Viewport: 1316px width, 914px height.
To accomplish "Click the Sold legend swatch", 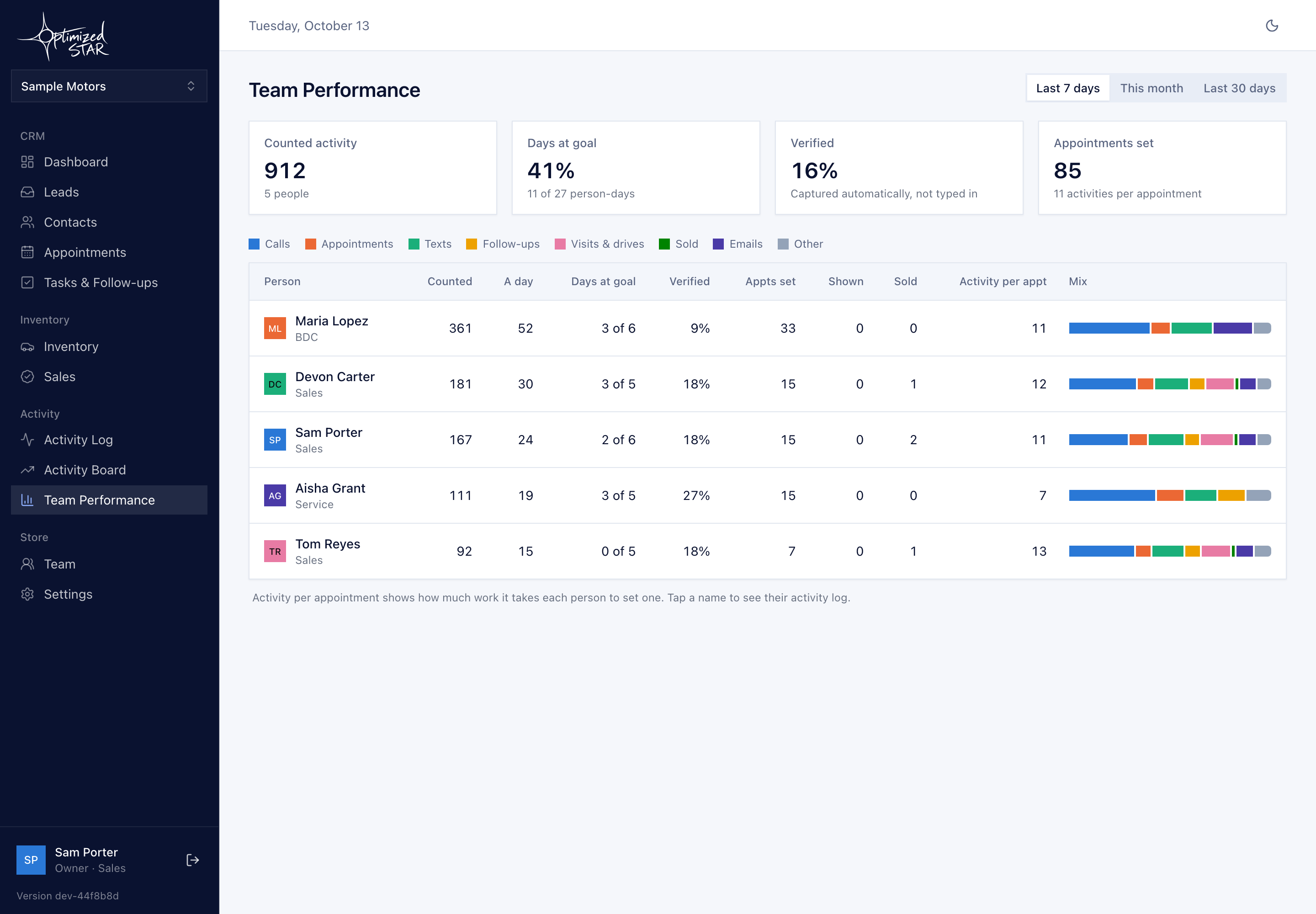I will coord(664,244).
